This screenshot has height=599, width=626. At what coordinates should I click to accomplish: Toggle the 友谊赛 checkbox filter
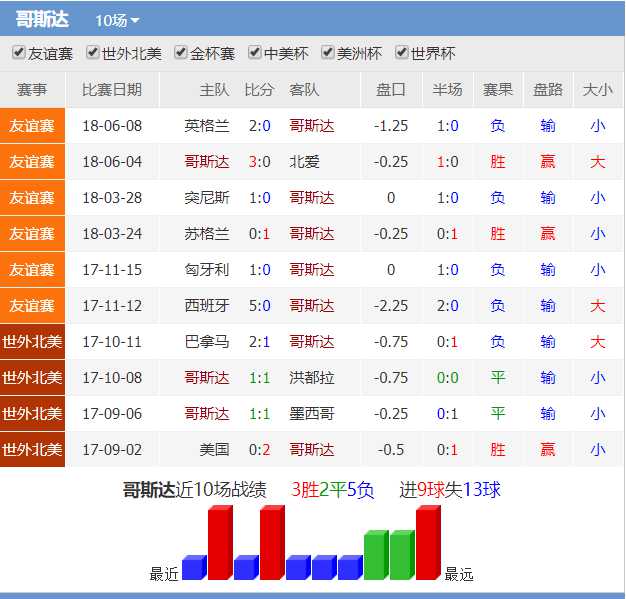point(18,53)
